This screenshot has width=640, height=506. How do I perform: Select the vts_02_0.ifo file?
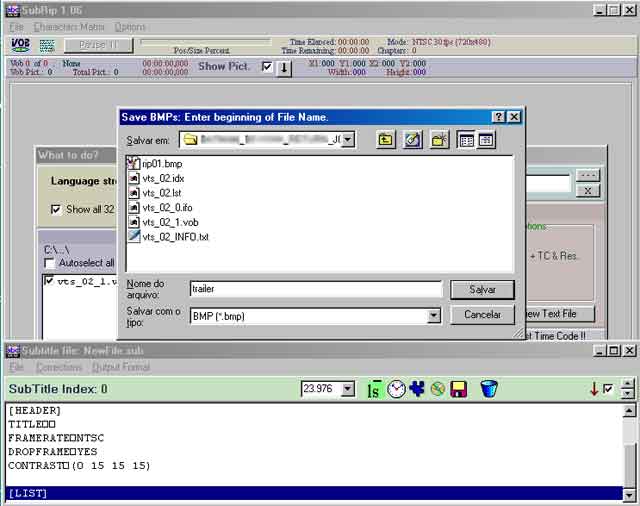(x=160, y=208)
